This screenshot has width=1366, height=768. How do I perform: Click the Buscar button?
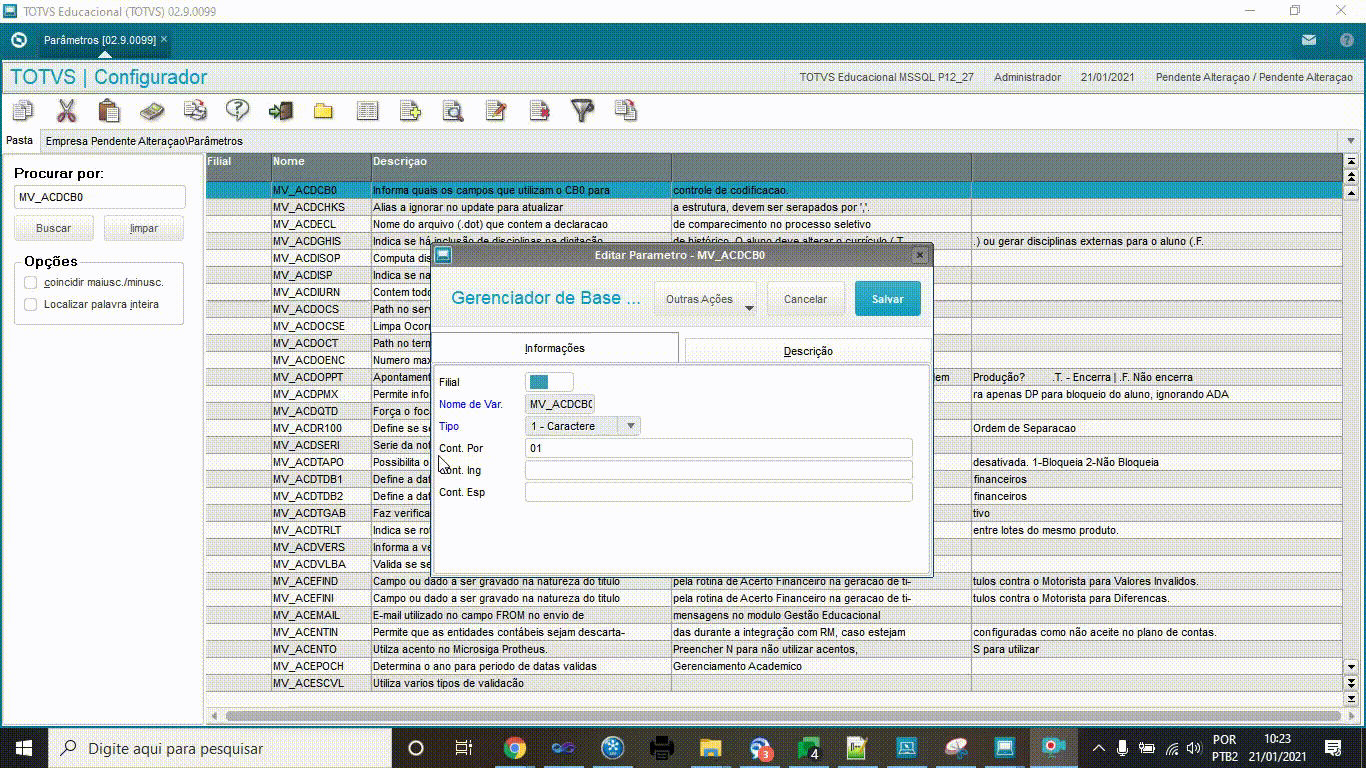coord(54,228)
